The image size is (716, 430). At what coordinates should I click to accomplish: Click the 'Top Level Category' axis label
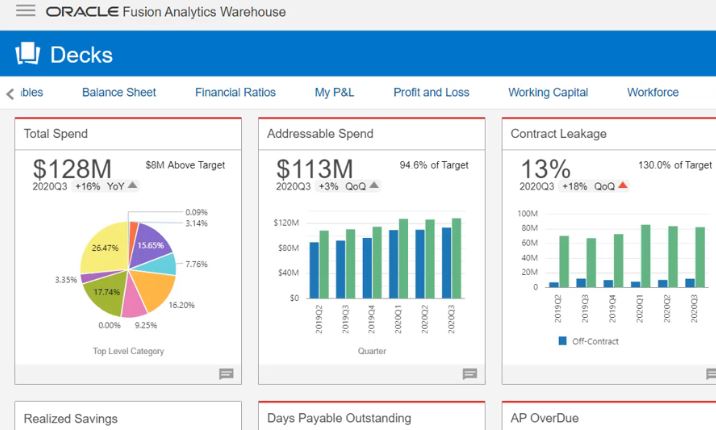(x=128, y=351)
